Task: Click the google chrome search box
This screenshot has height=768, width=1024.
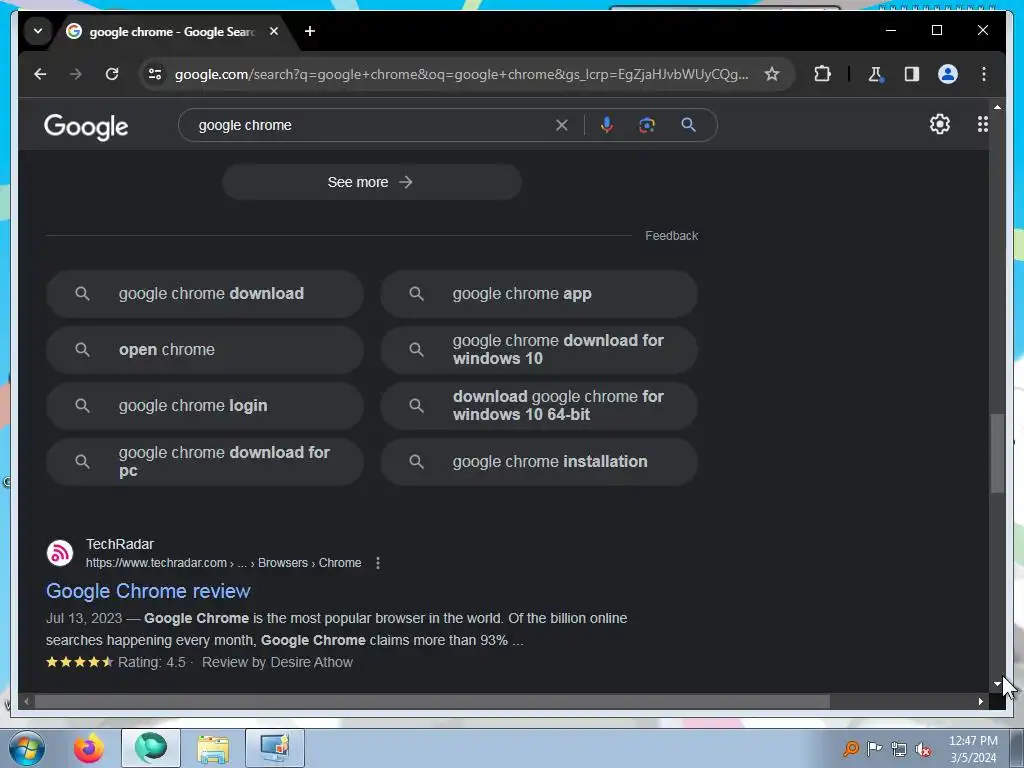Action: tap(372, 125)
